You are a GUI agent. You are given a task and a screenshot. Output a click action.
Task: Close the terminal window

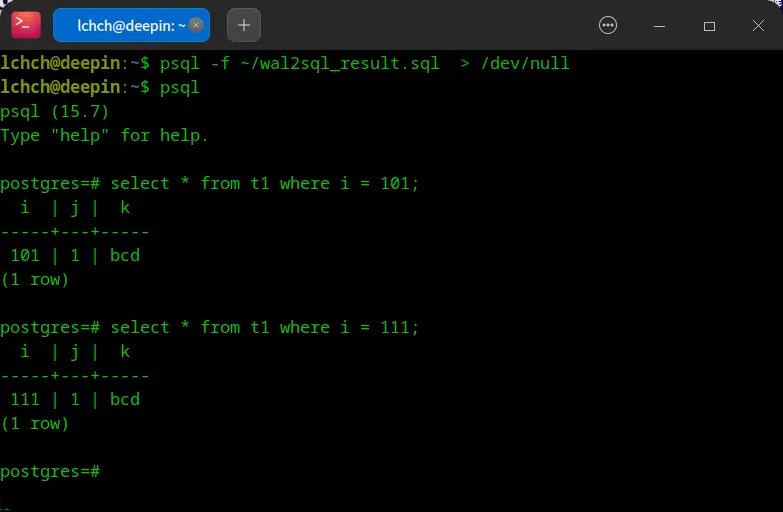[759, 25]
